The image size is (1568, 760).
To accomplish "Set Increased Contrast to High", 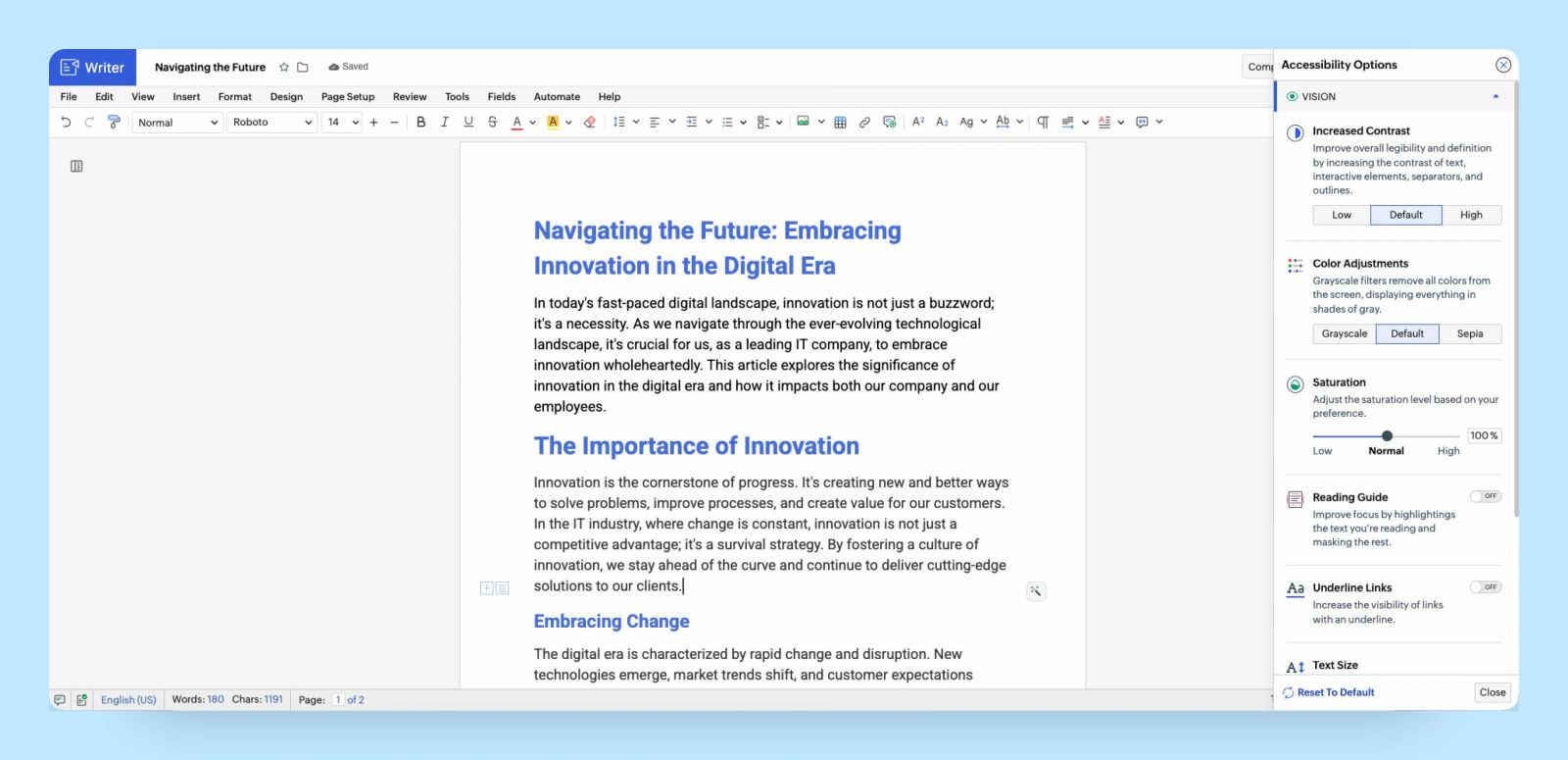I will click(x=1471, y=215).
